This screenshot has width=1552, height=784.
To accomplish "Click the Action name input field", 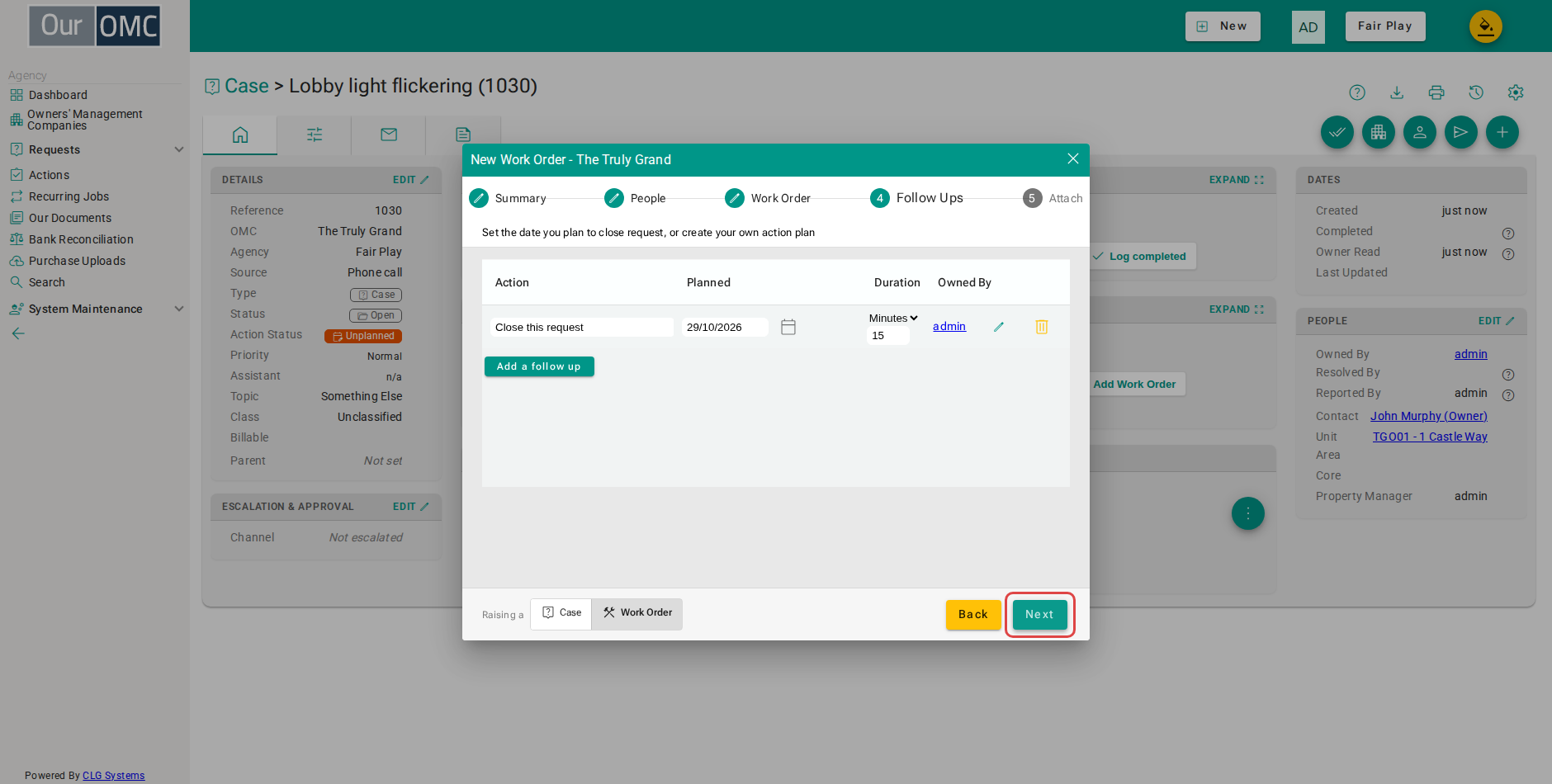I will coord(582,327).
